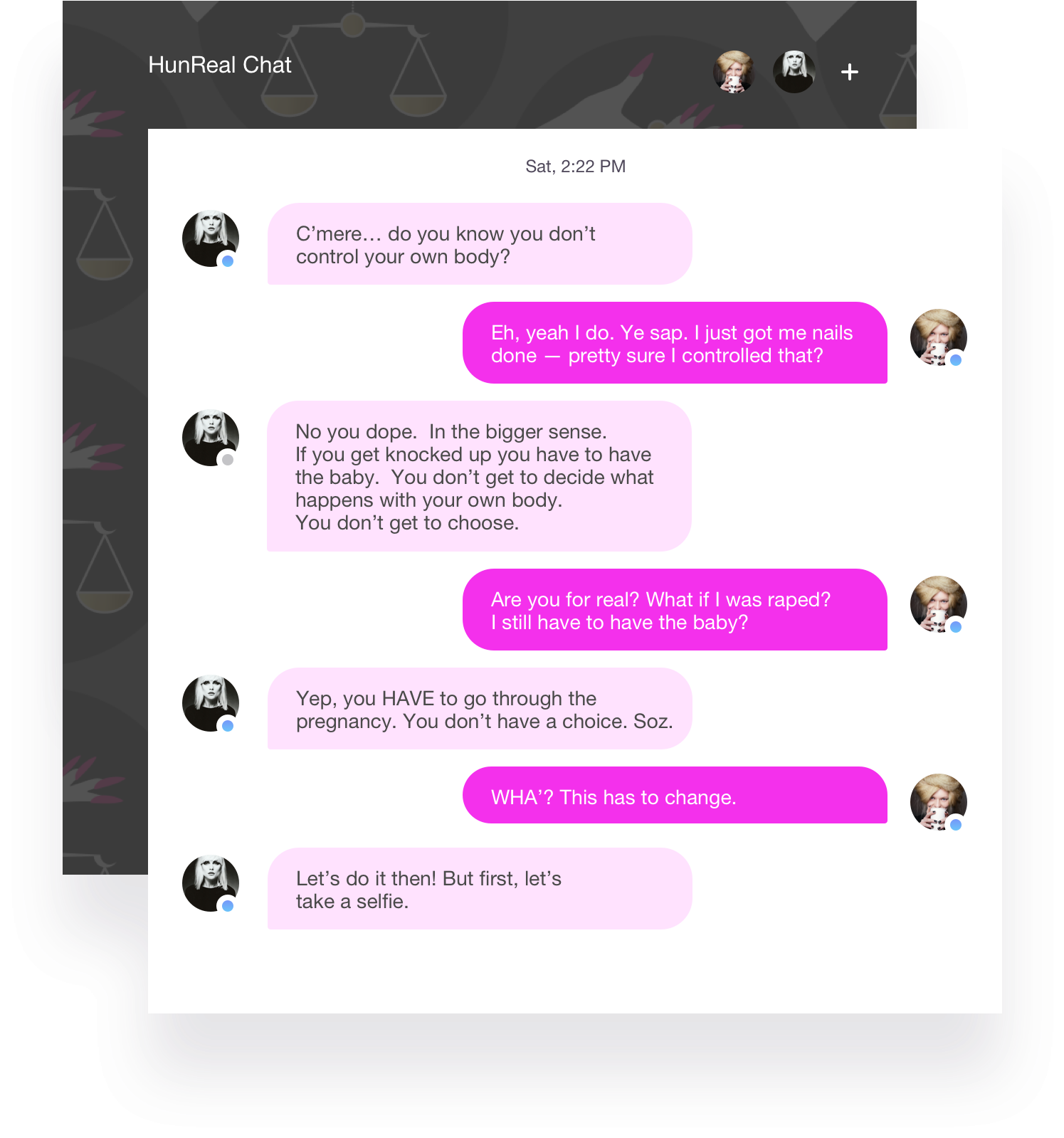
Task: Click the "Sat, 2:22 PM" timestamp
Action: click(x=575, y=167)
